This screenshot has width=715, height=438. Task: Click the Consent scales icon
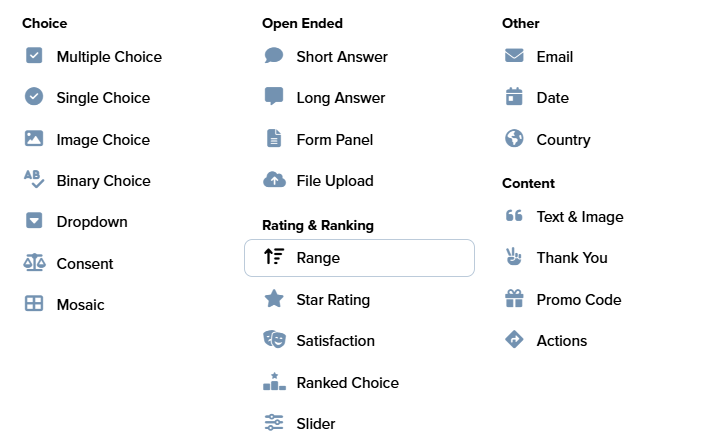coord(34,263)
